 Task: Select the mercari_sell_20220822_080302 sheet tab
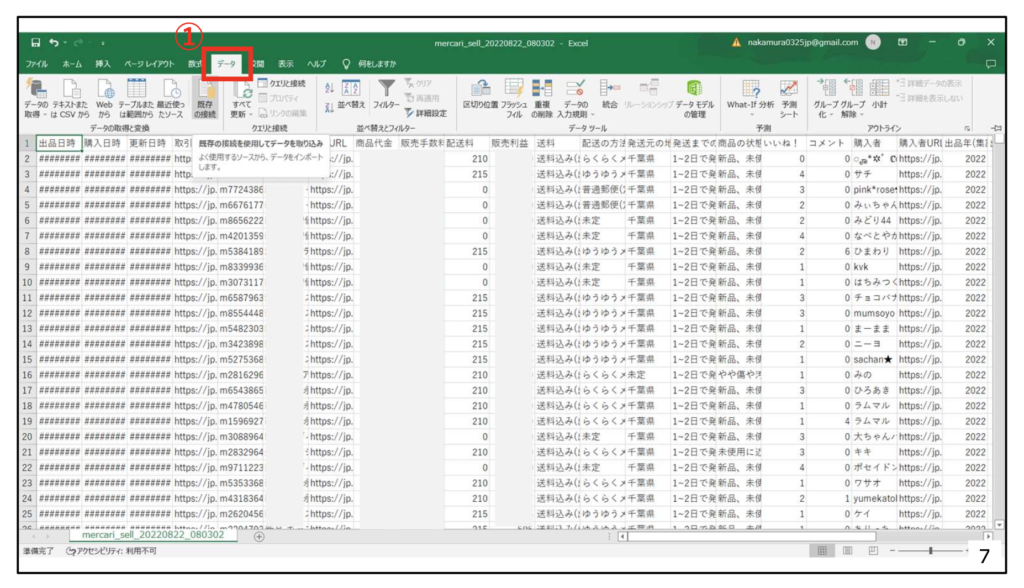point(153,536)
